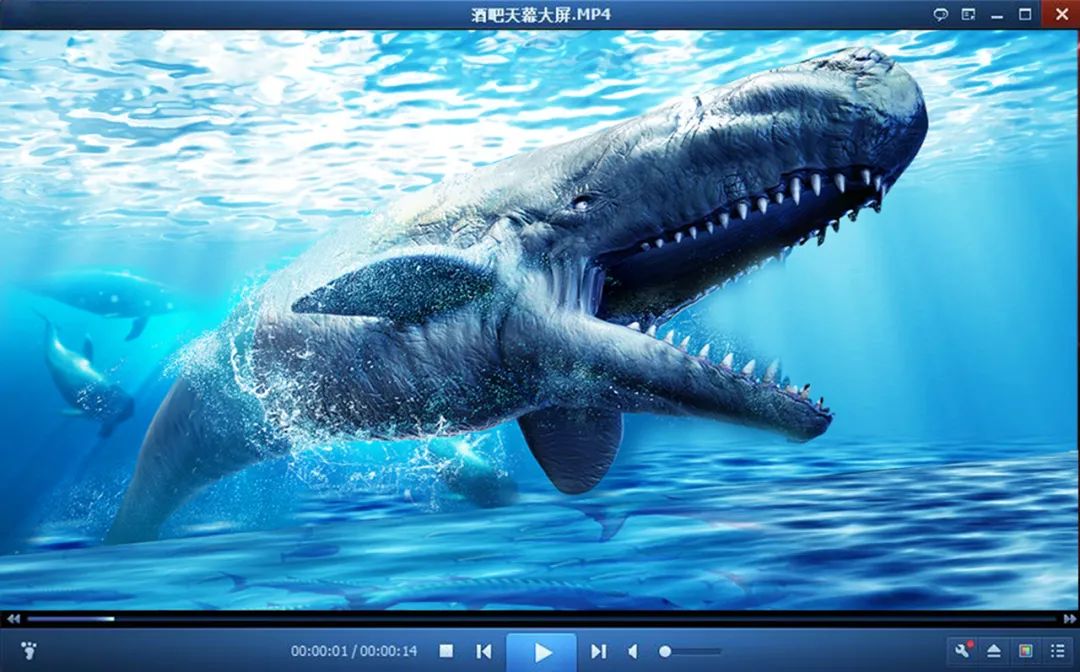1080x672 pixels.
Task: Click the fast-forward arrows right of seek bar
Action: click(x=1066, y=619)
